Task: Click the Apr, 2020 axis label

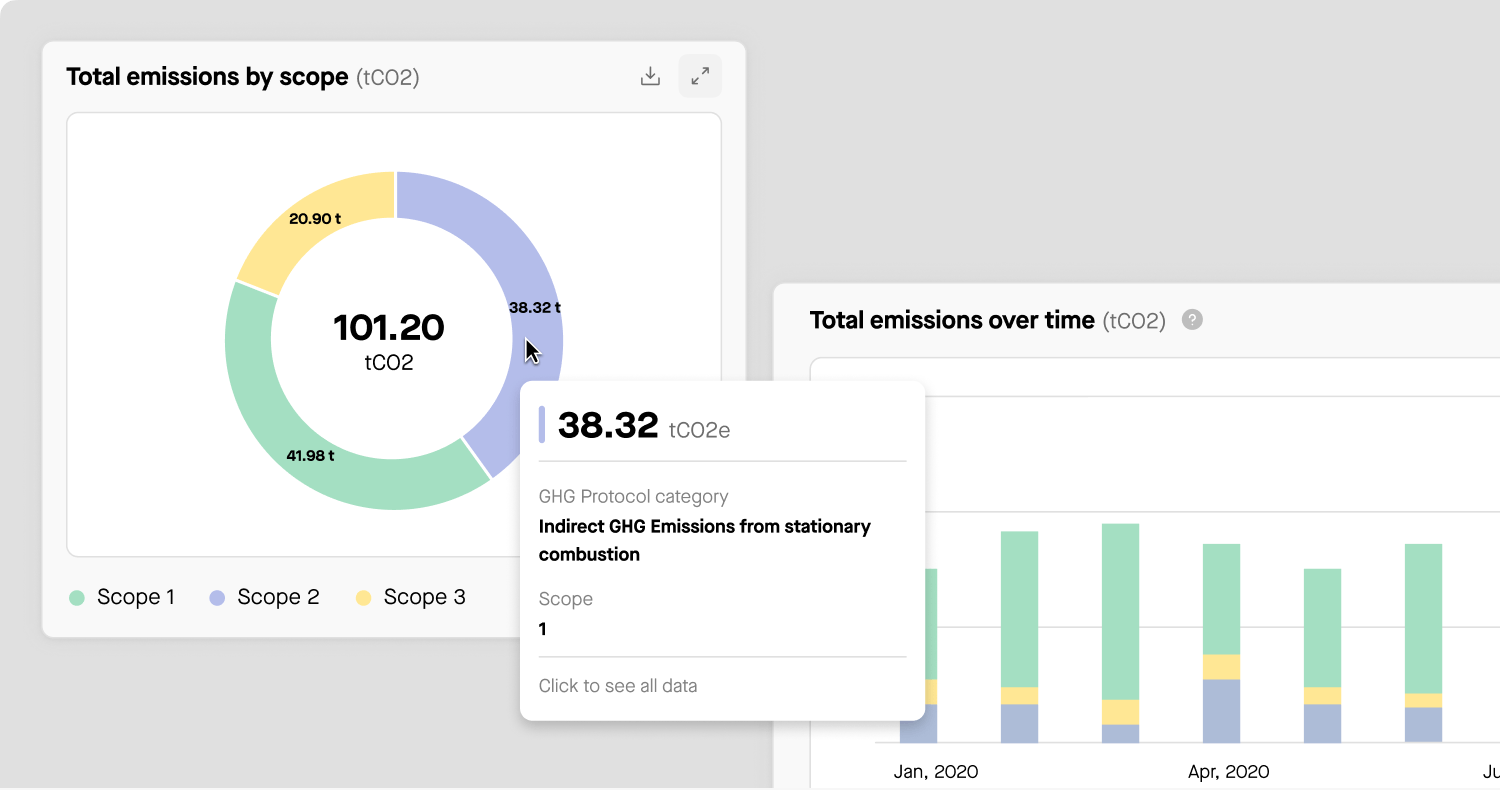Action: click(1229, 772)
